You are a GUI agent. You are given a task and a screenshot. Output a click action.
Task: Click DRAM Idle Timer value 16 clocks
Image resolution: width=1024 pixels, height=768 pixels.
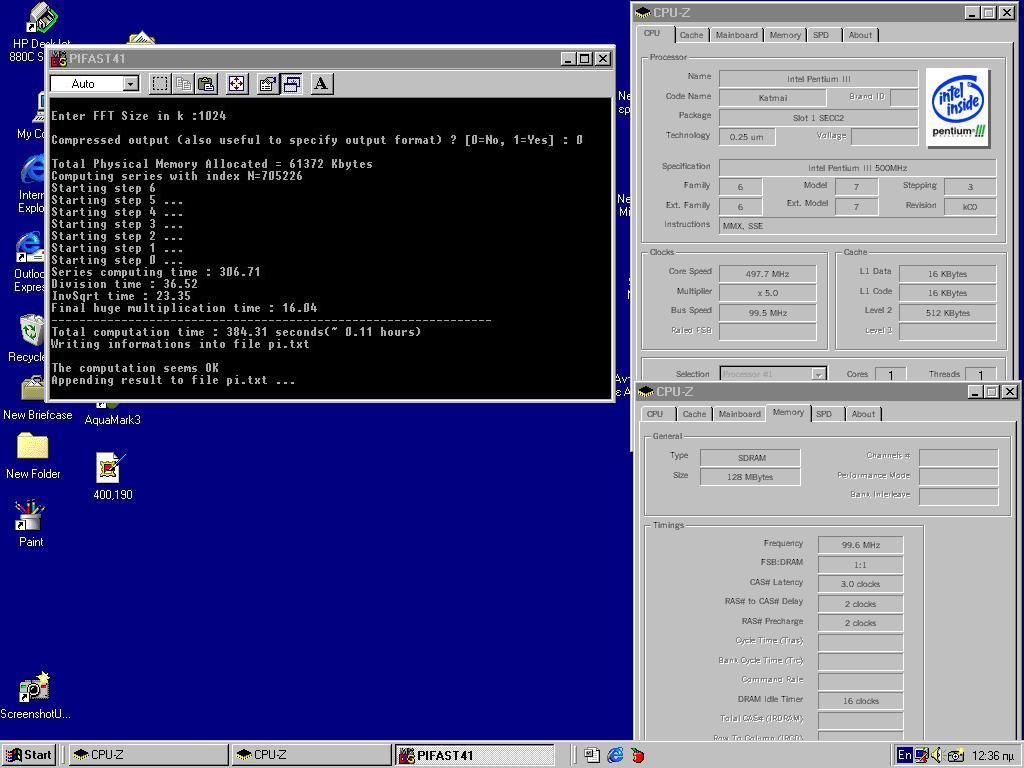(x=861, y=701)
